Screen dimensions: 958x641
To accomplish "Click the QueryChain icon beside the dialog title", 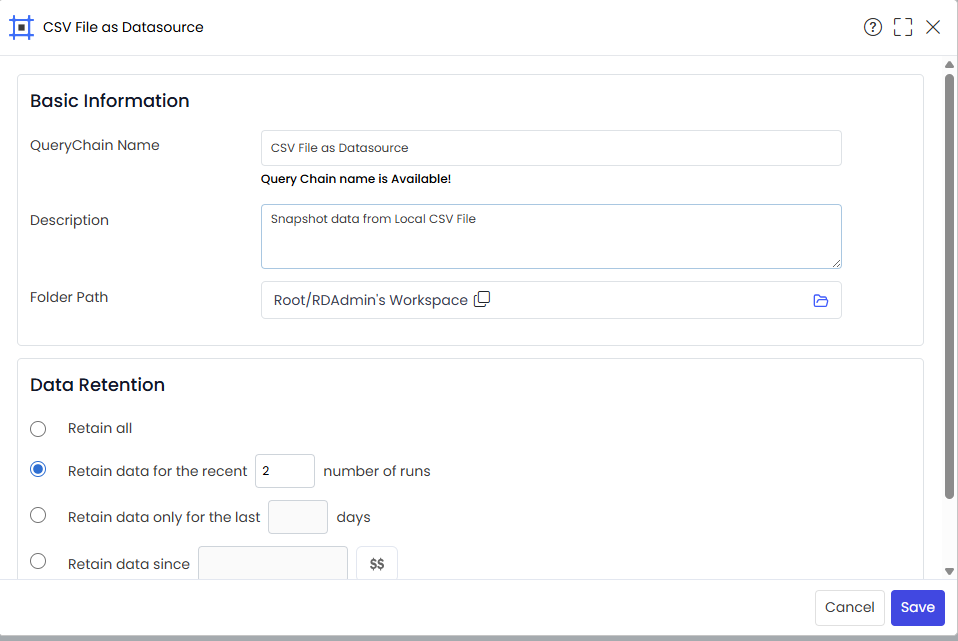I will (x=21, y=27).
